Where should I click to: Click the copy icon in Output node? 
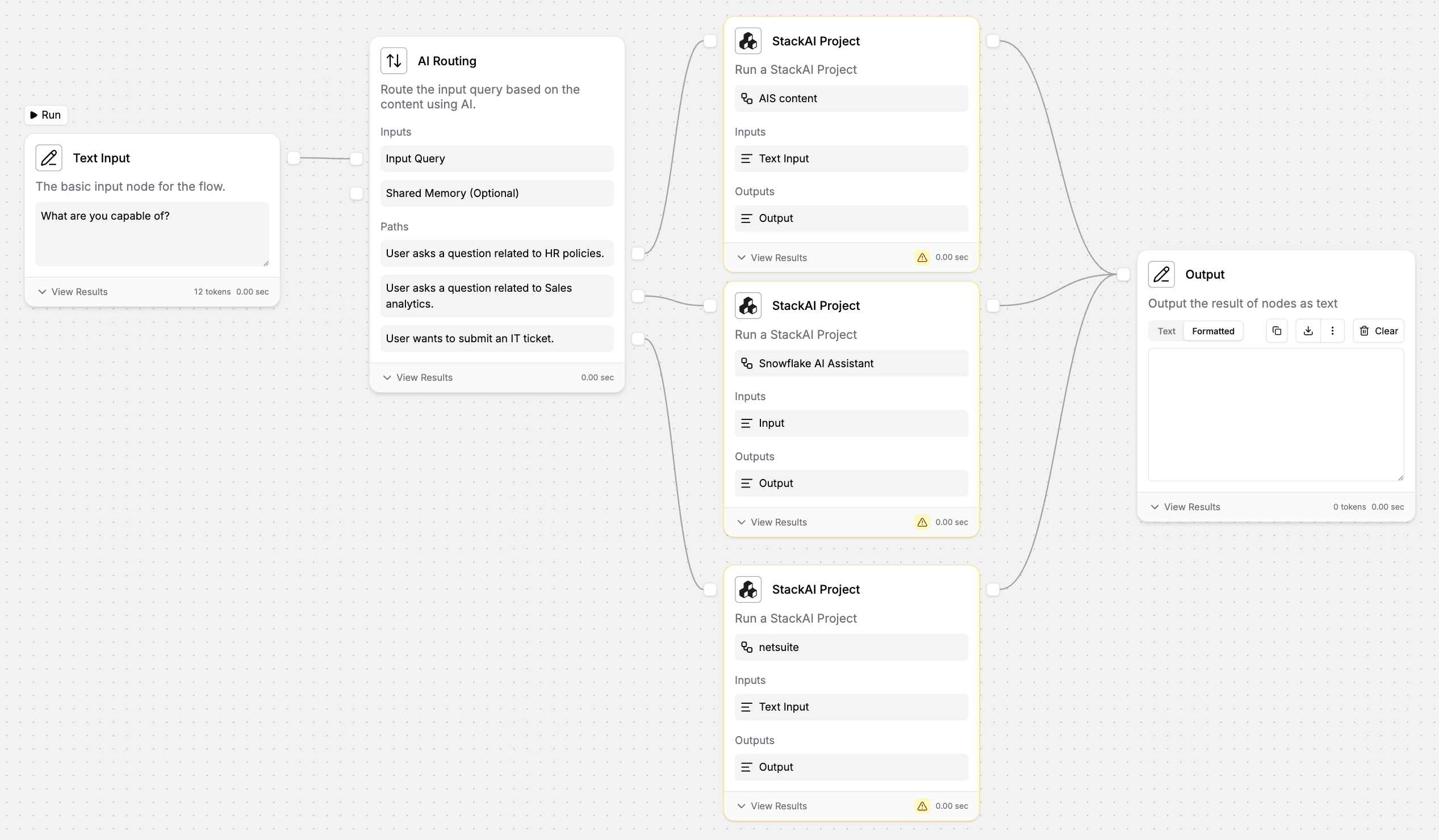coord(1277,331)
